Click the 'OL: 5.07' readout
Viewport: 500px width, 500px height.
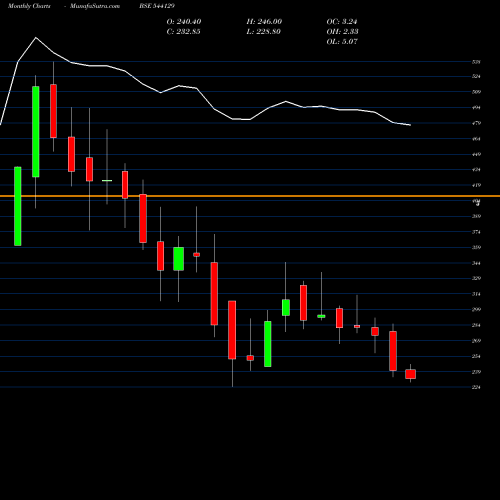click(x=342, y=42)
